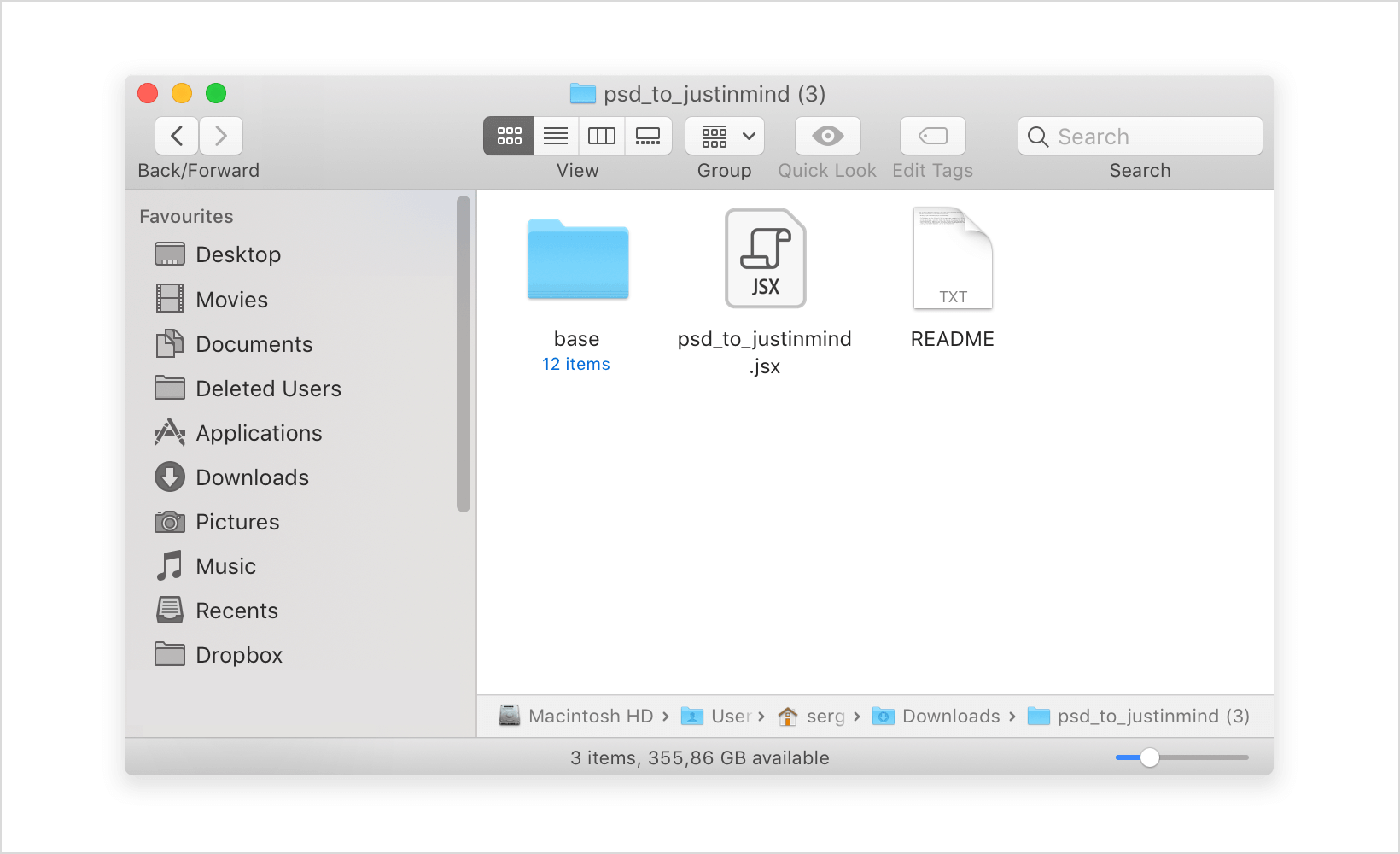Viewport: 1400px width, 854px height.
Task: Click the Dropbox folder icon
Action: 170,654
